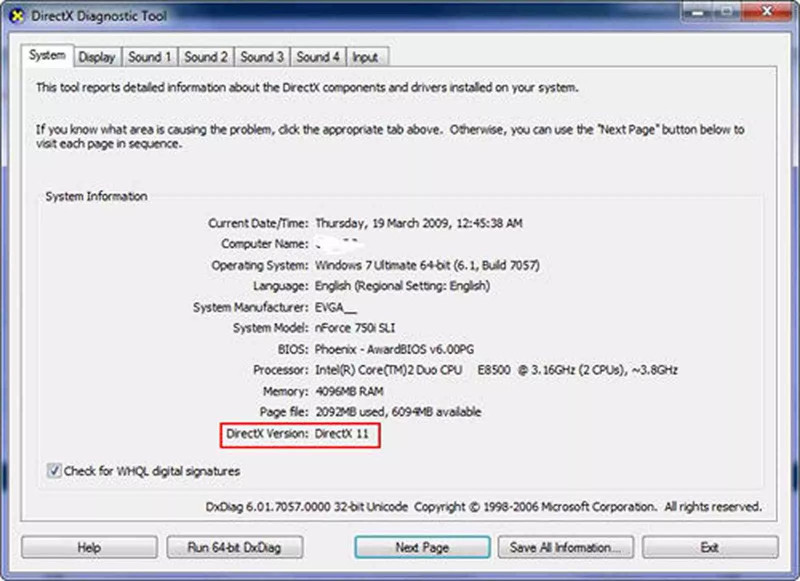Click 'Phoenix - AwardBIOS v6.00PG' BIOS value
This screenshot has width=800, height=581.
pos(394,349)
